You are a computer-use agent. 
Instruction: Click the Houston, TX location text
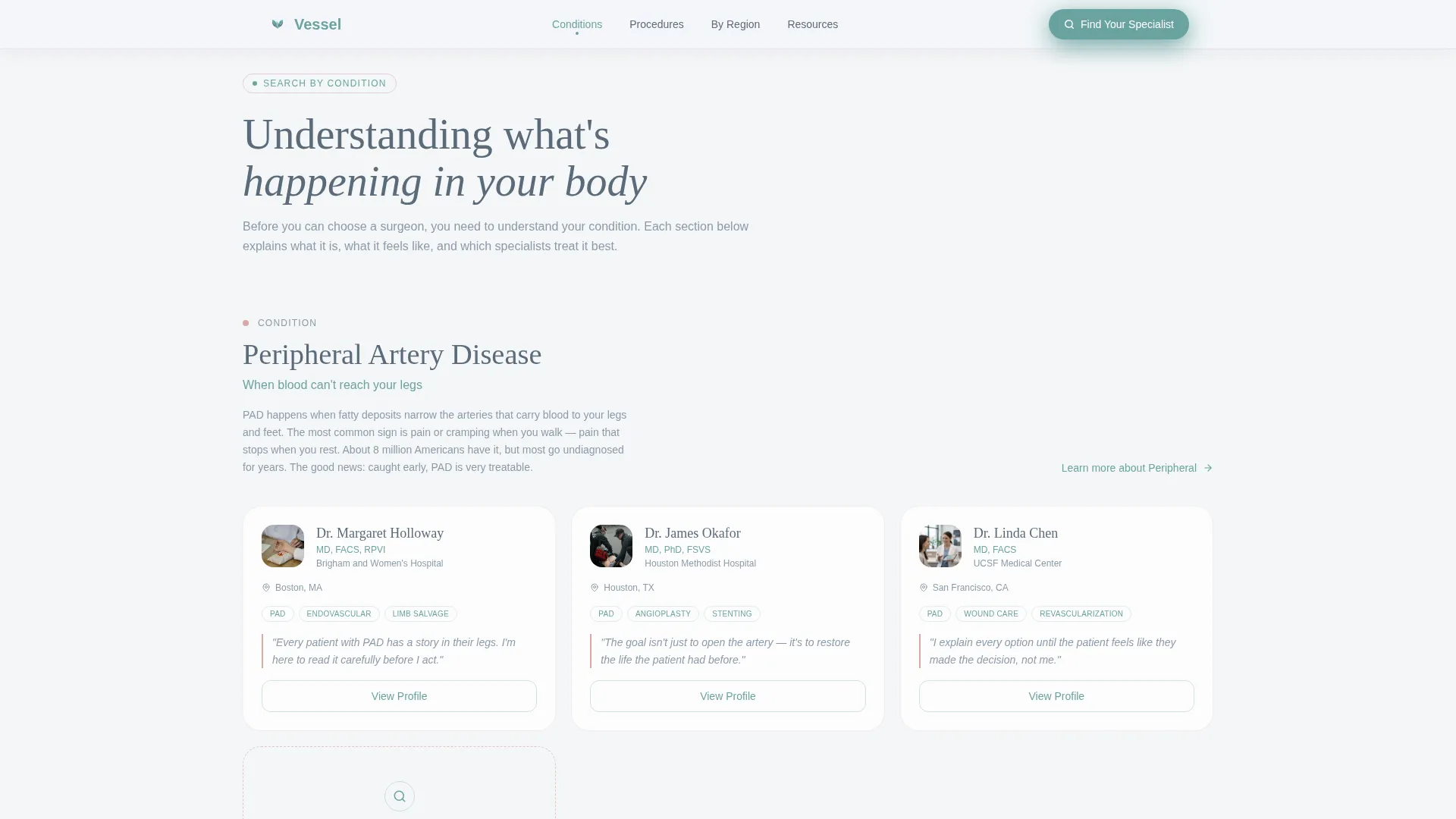tap(629, 588)
